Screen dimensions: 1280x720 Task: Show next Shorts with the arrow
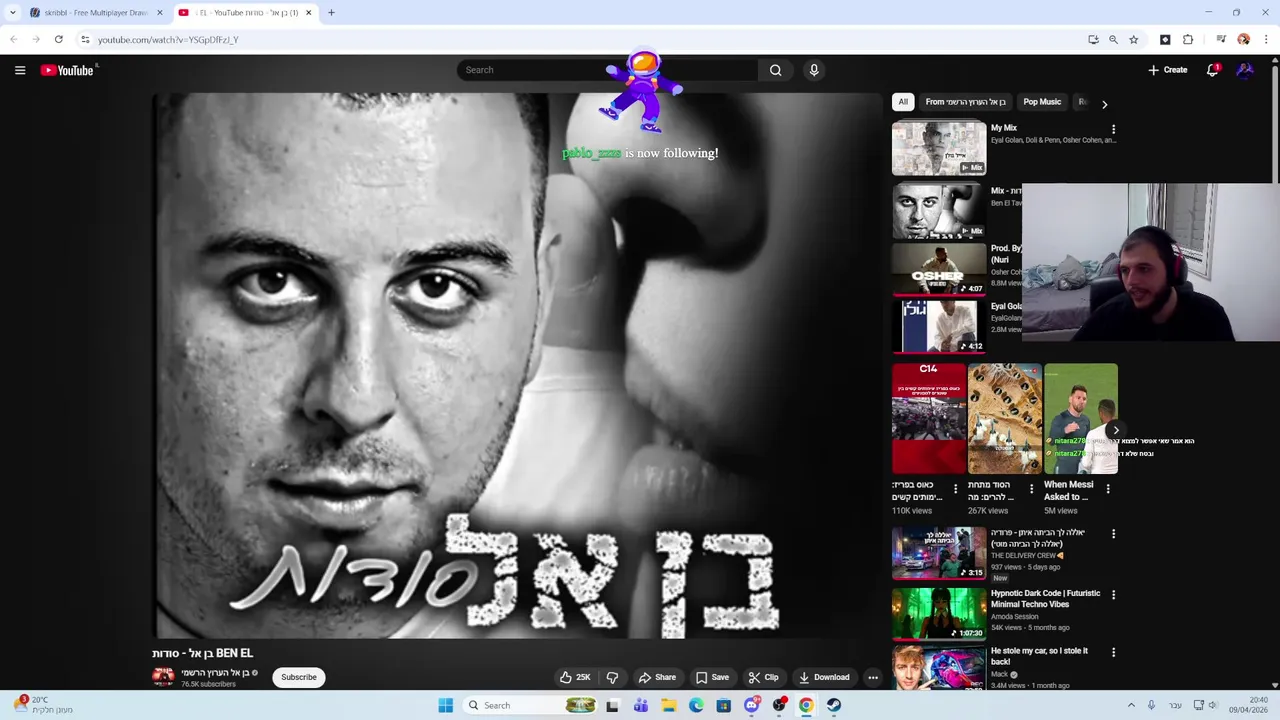[1116, 430]
